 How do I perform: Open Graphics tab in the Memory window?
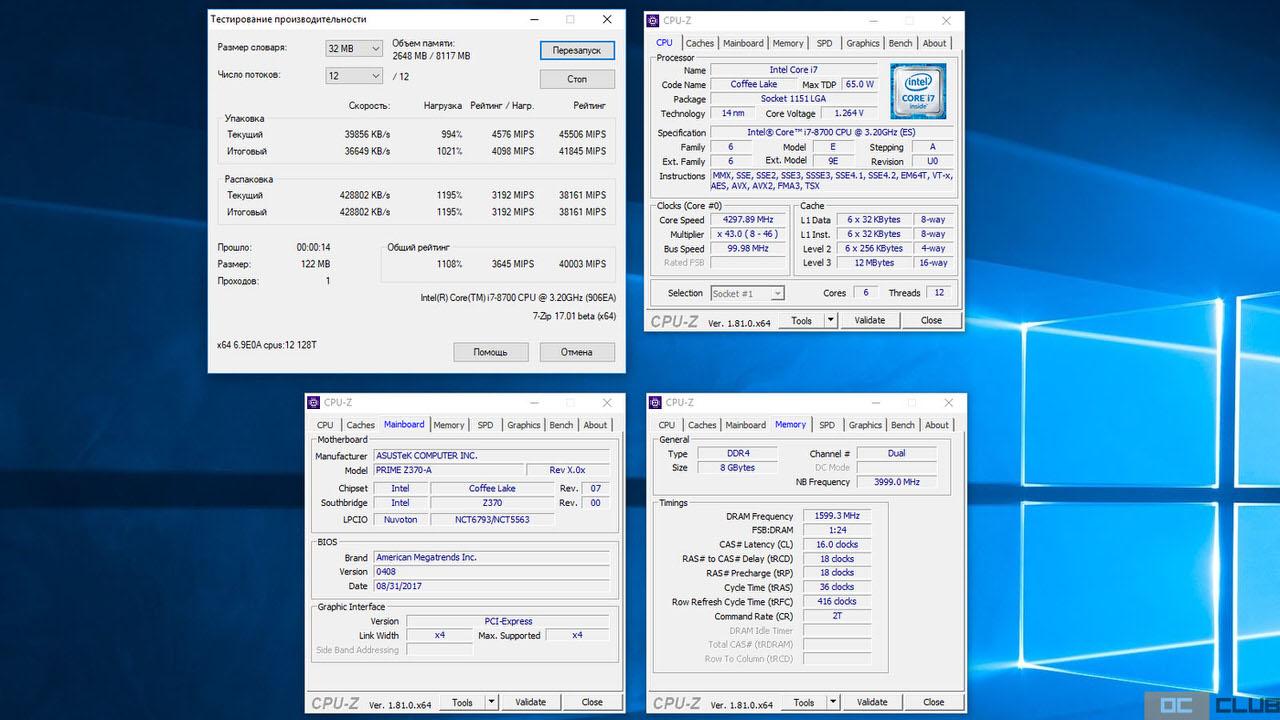865,425
